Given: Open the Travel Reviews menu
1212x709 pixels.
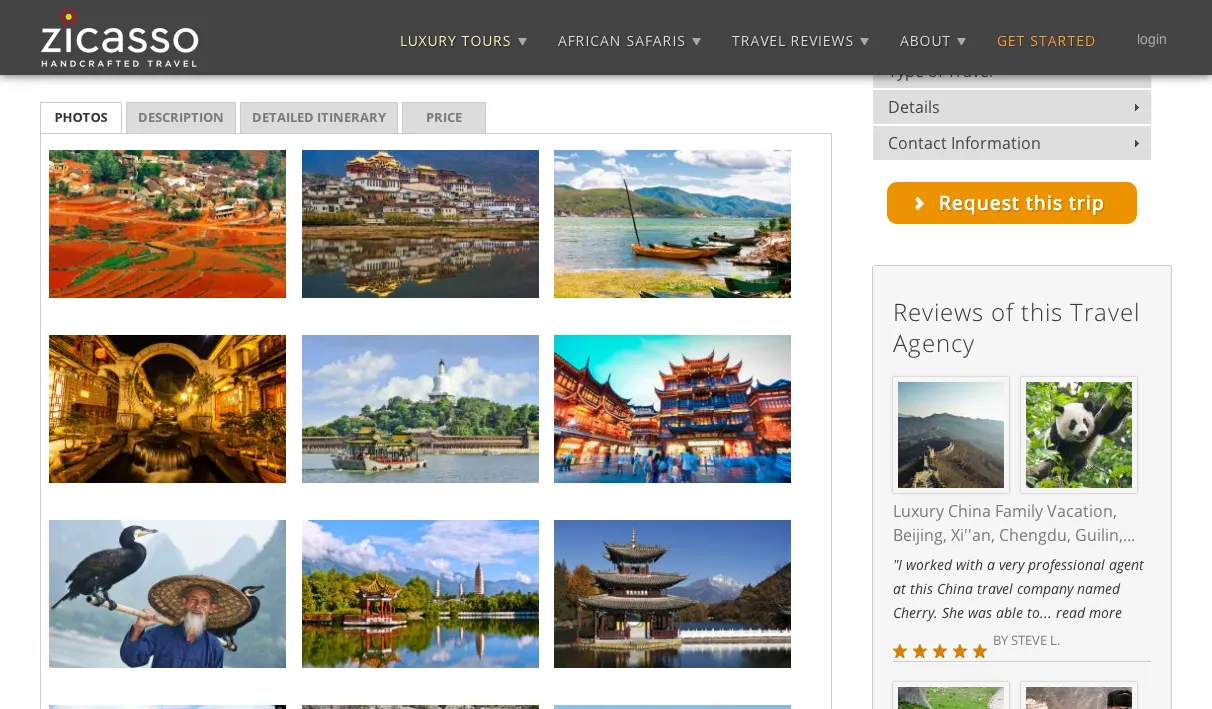Looking at the screenshot, I should click(800, 41).
